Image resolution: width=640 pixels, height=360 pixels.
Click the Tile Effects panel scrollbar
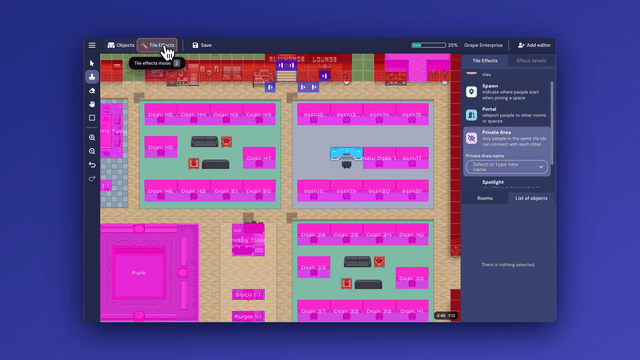tap(552, 122)
